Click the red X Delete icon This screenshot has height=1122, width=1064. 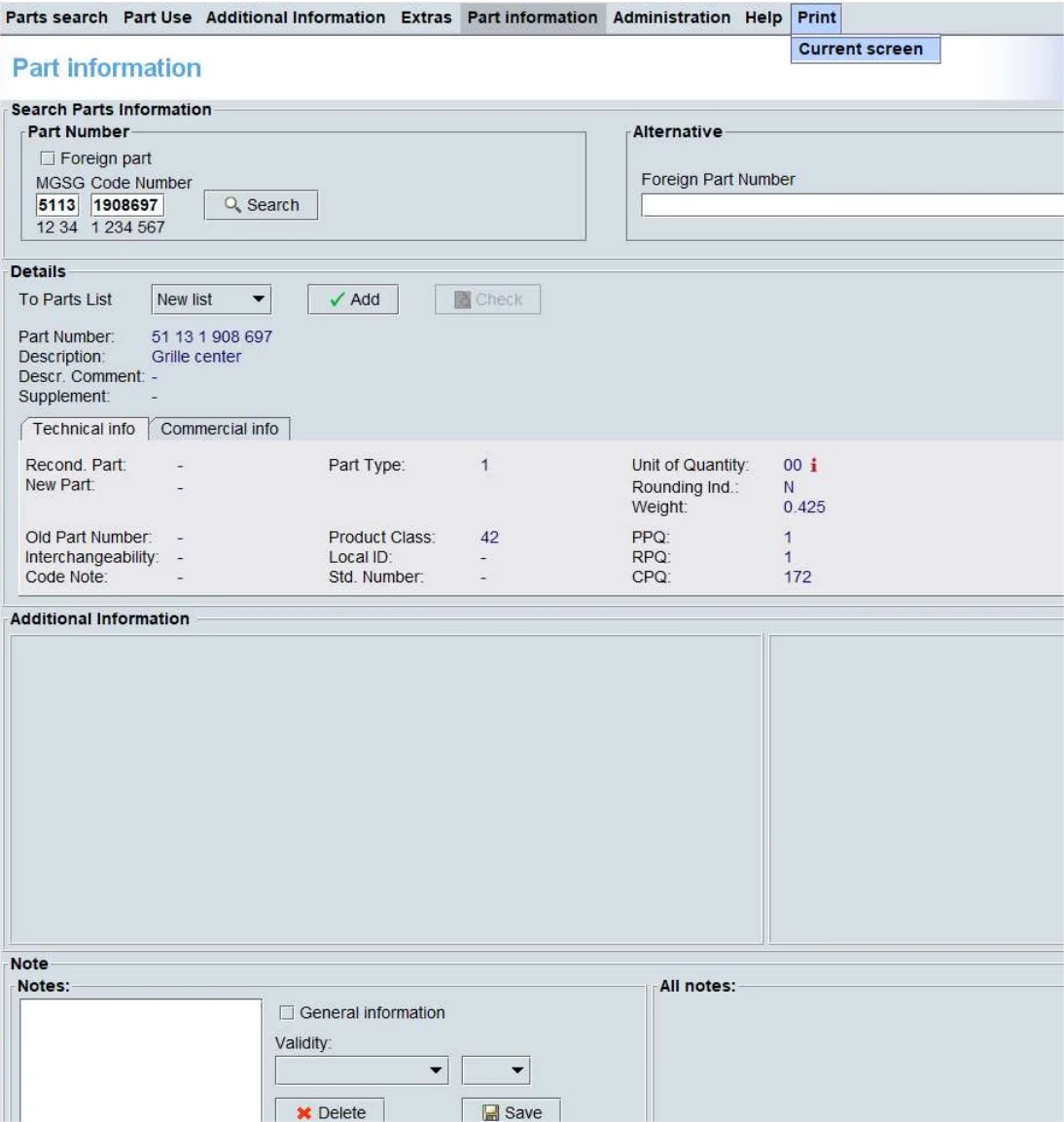click(x=304, y=1113)
